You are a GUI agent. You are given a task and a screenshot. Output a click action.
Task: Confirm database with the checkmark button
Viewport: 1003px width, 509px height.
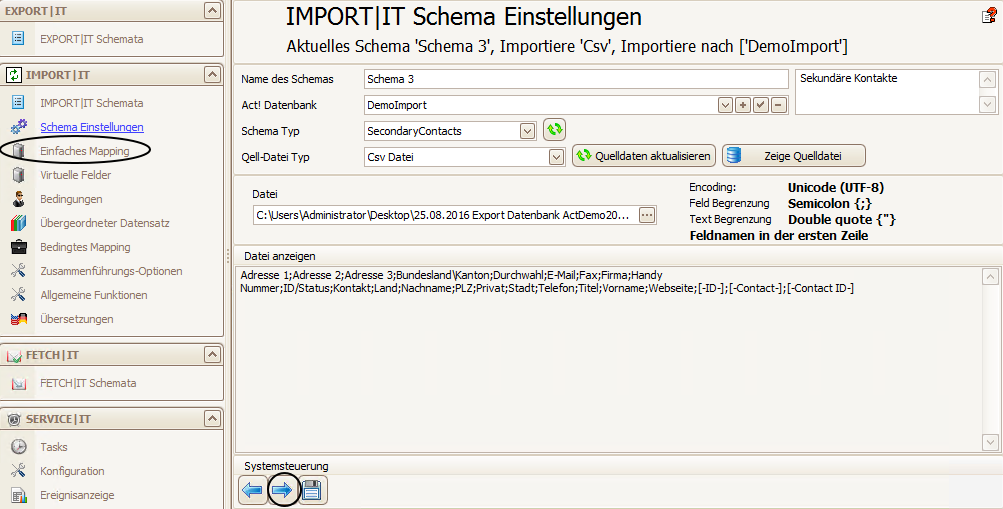761,105
